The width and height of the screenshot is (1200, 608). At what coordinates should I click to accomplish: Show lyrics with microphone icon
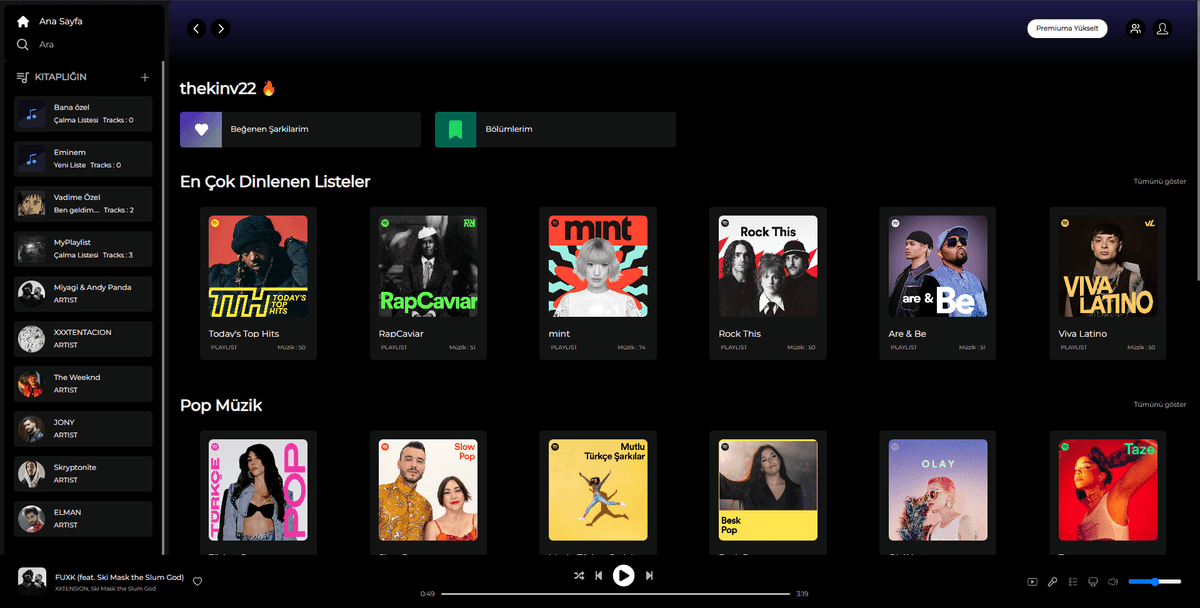click(1052, 582)
